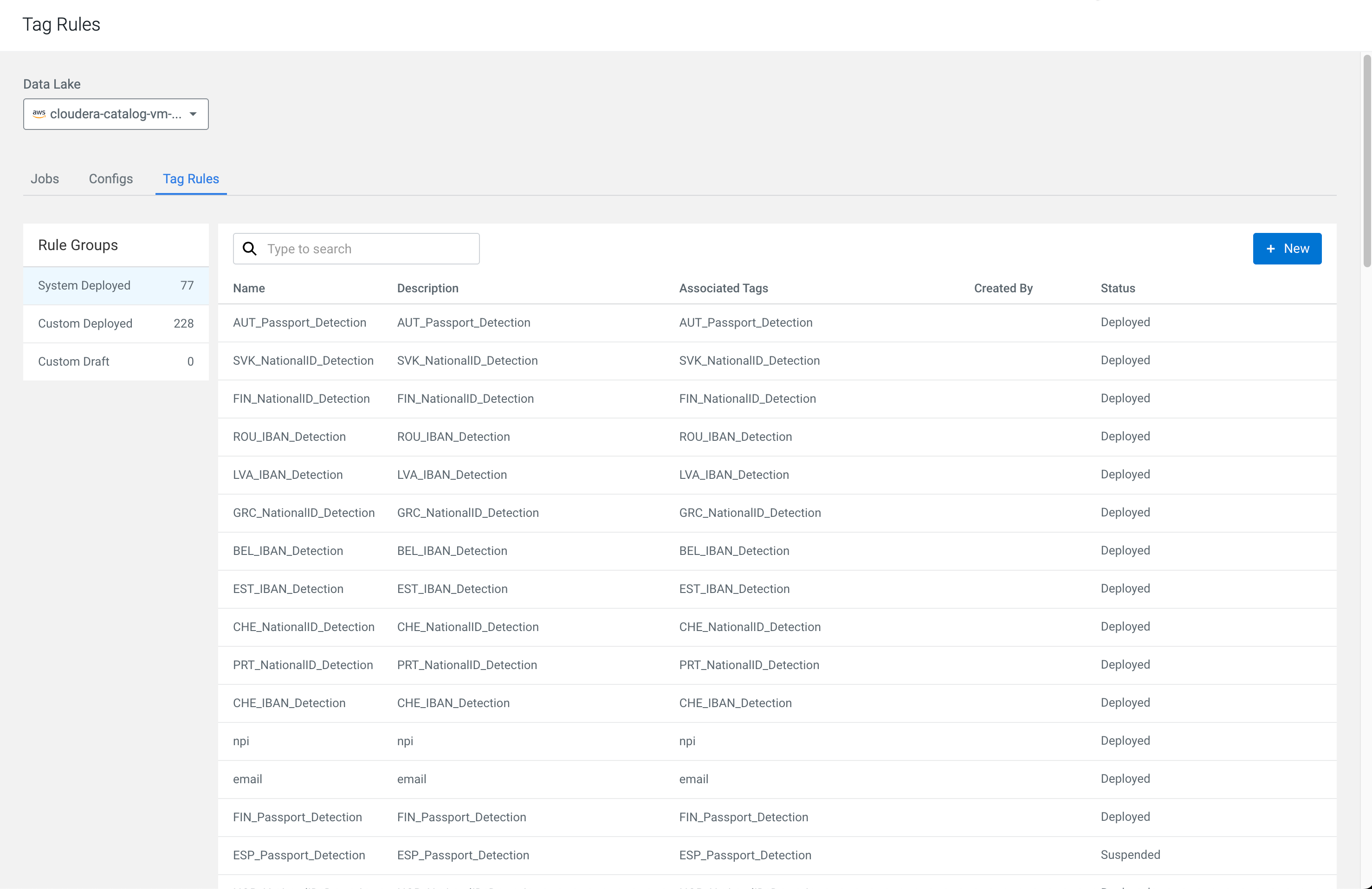Click the Associated Tags column header
Viewport: 1372px width, 889px height.
click(723, 288)
